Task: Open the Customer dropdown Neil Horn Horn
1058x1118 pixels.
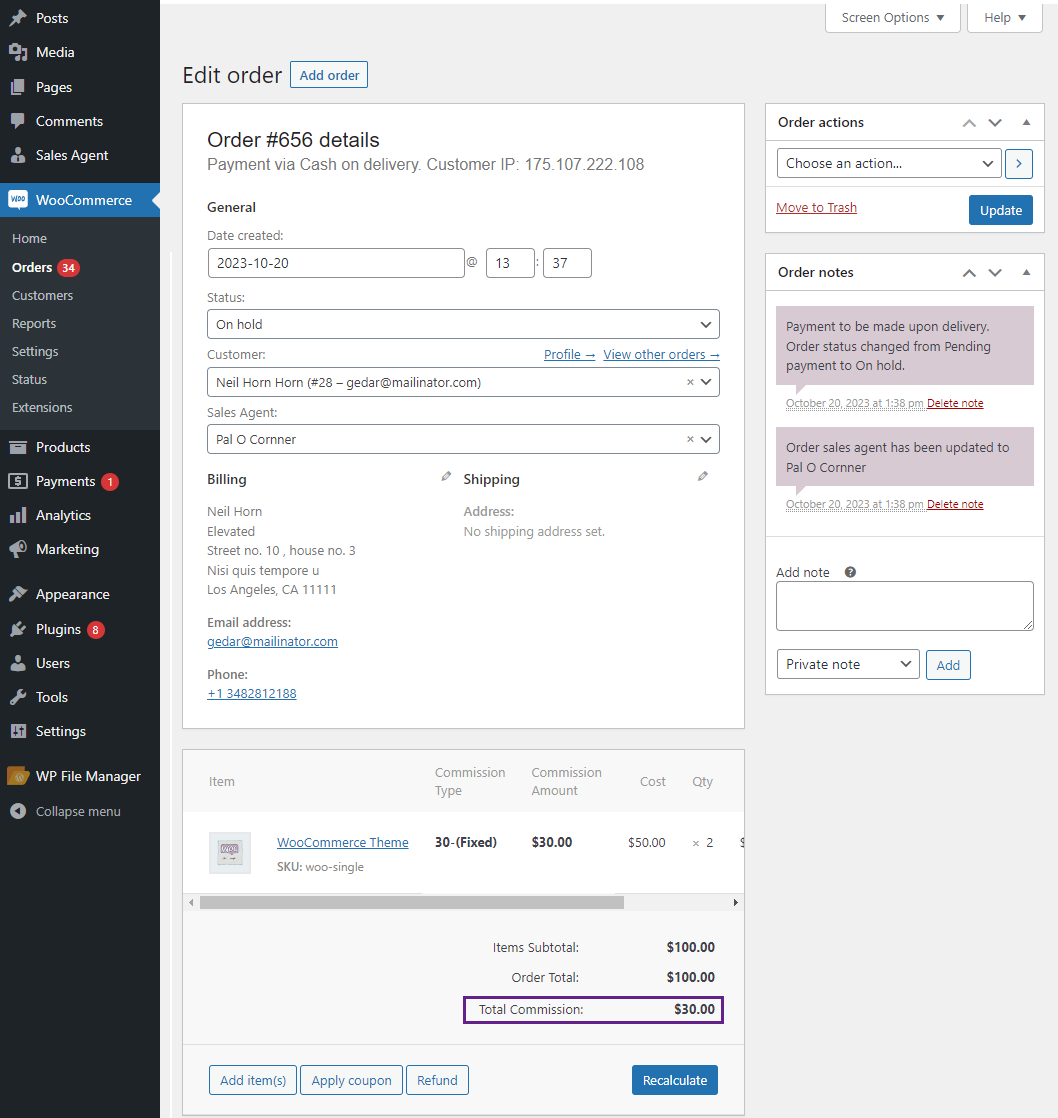Action: (463, 382)
